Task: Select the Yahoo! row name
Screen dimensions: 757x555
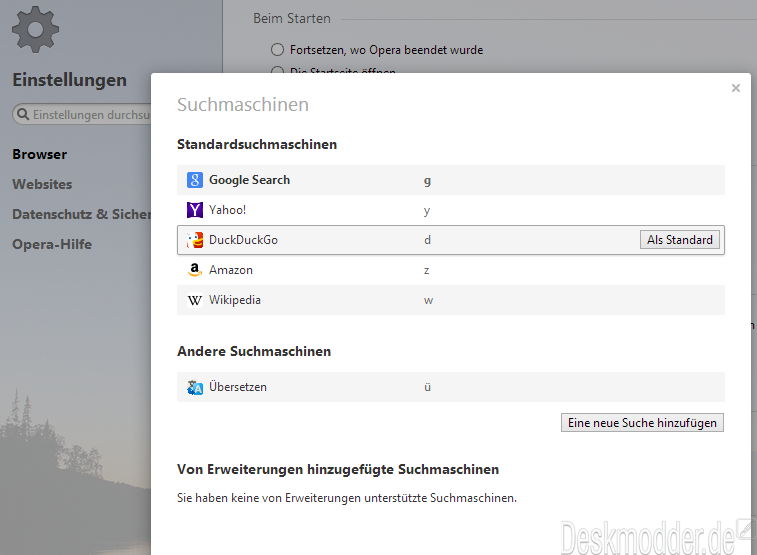Action: click(x=227, y=210)
